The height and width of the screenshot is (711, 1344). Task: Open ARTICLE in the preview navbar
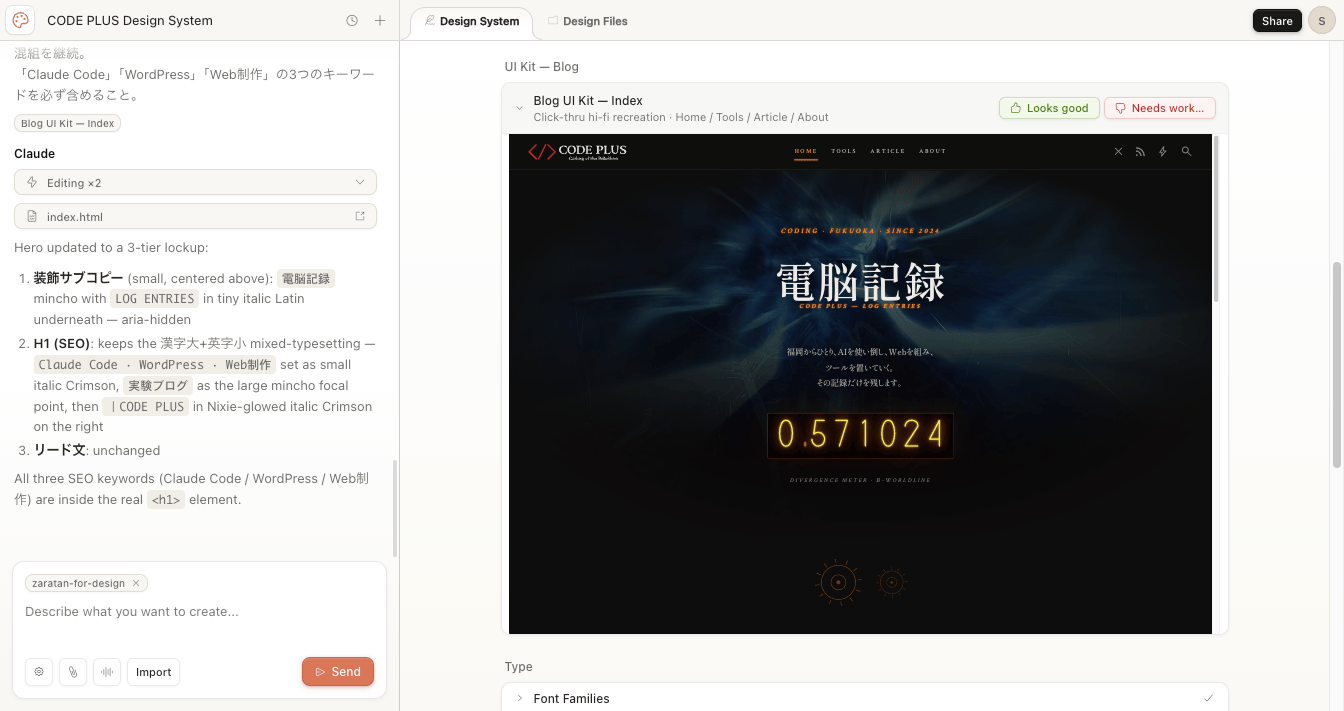pyautogui.click(x=887, y=151)
